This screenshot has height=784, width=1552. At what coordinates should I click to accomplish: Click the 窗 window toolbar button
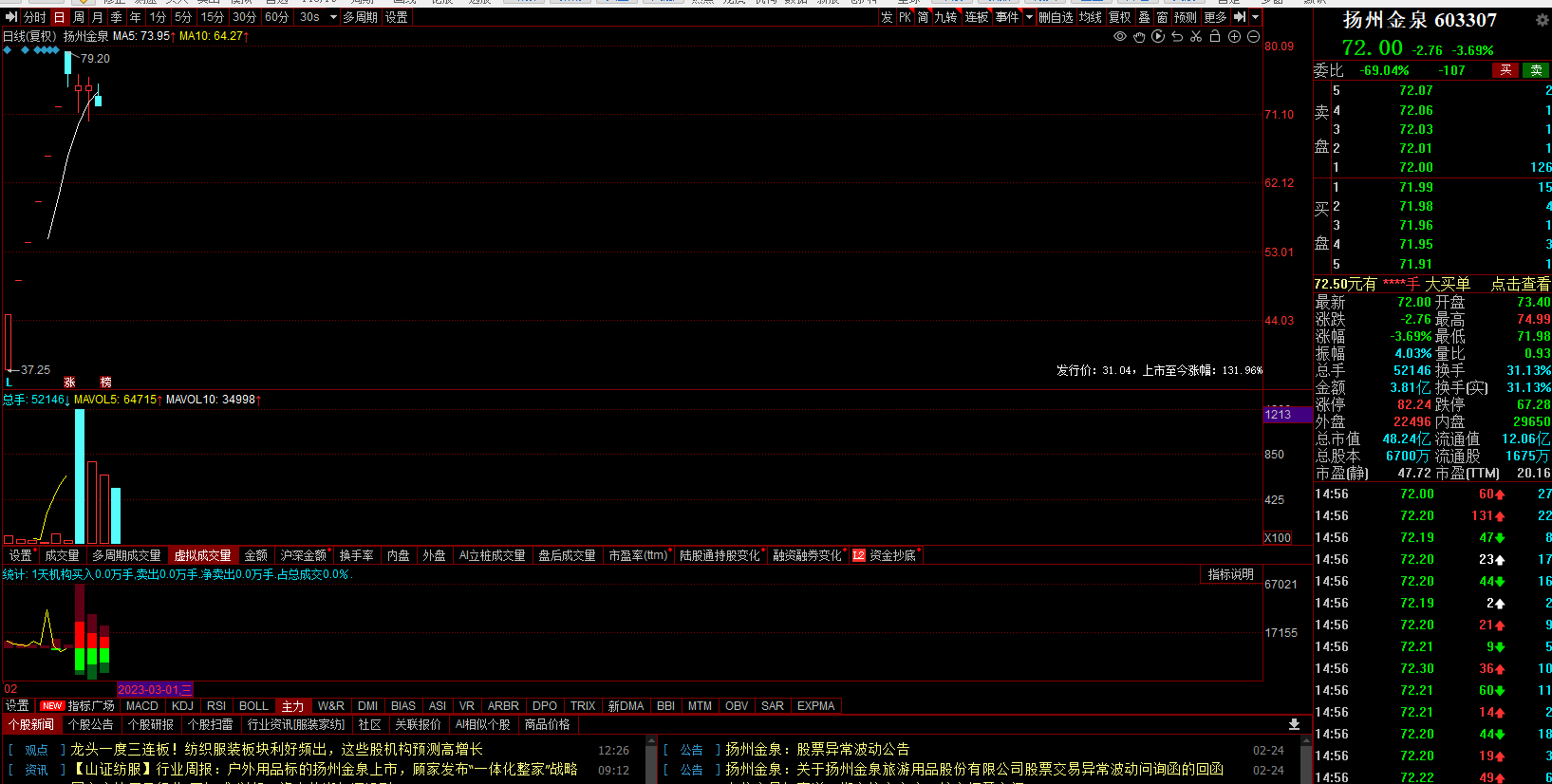[1162, 17]
